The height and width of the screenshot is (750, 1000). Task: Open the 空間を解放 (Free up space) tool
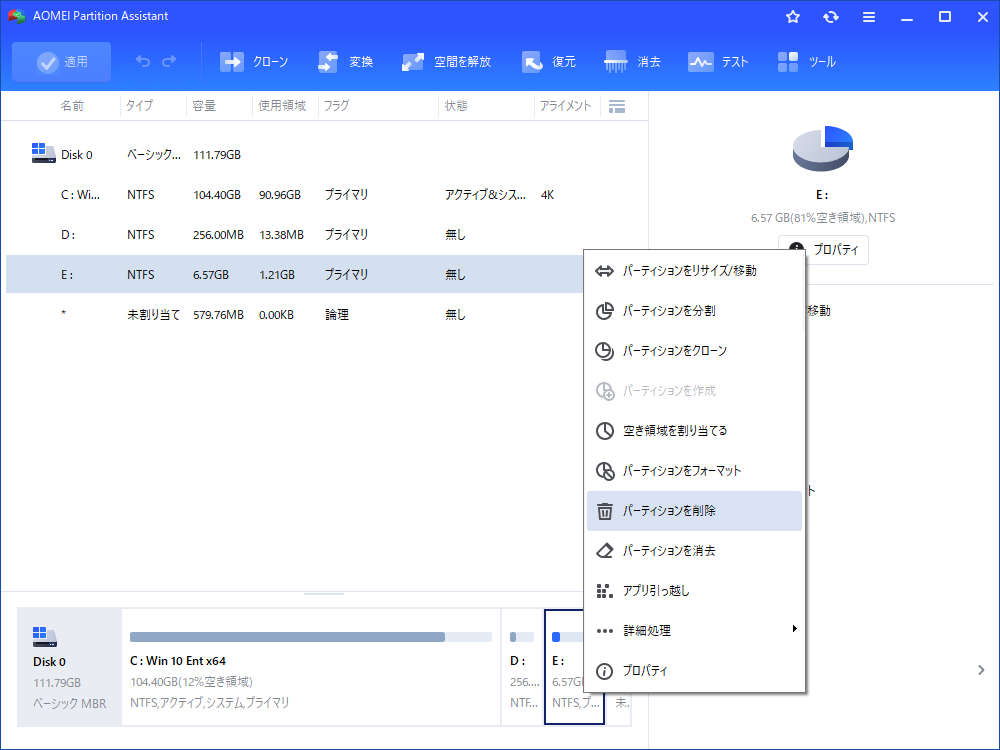pyautogui.click(x=446, y=62)
